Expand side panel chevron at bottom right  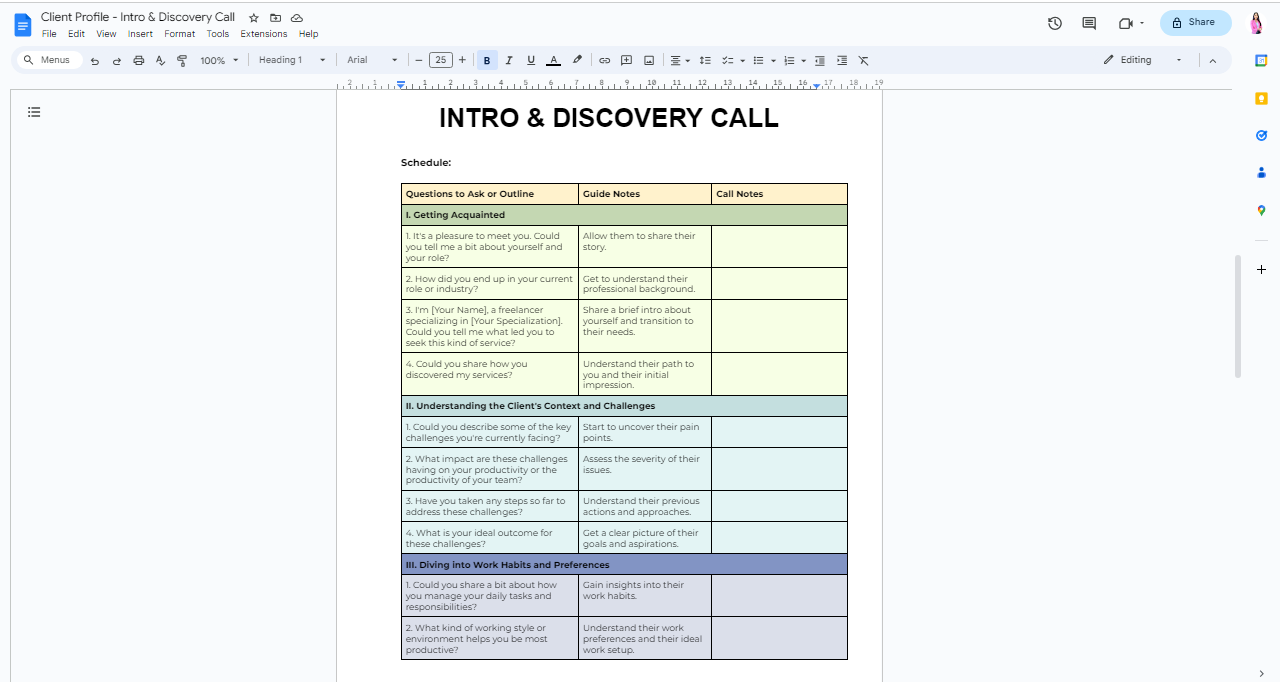(1261, 673)
